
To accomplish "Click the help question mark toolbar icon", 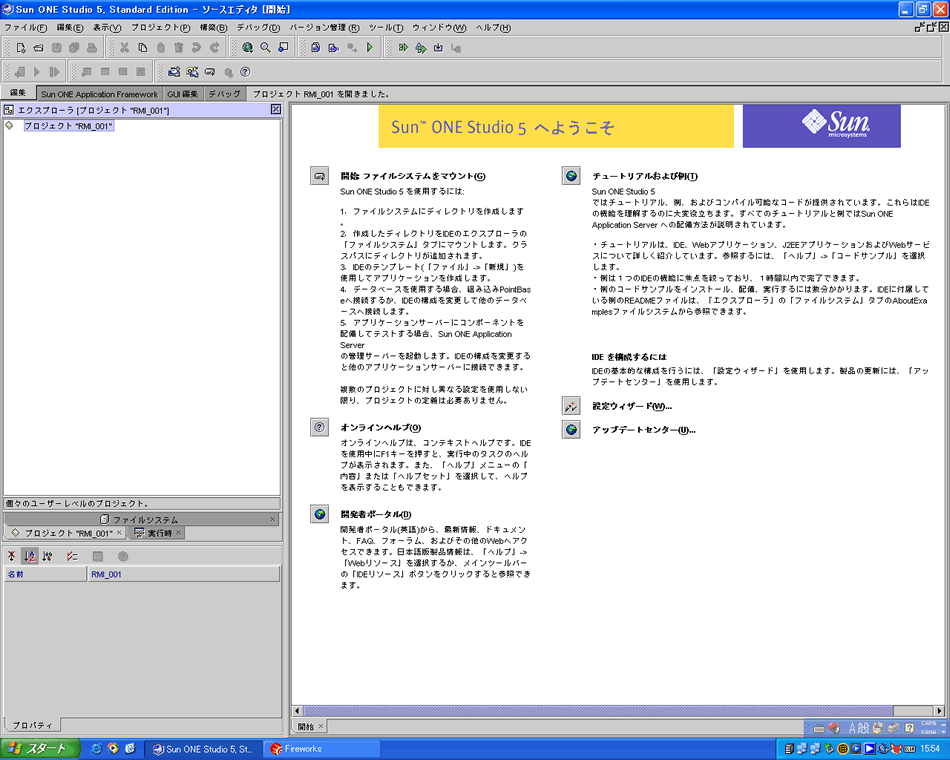I will point(244,72).
